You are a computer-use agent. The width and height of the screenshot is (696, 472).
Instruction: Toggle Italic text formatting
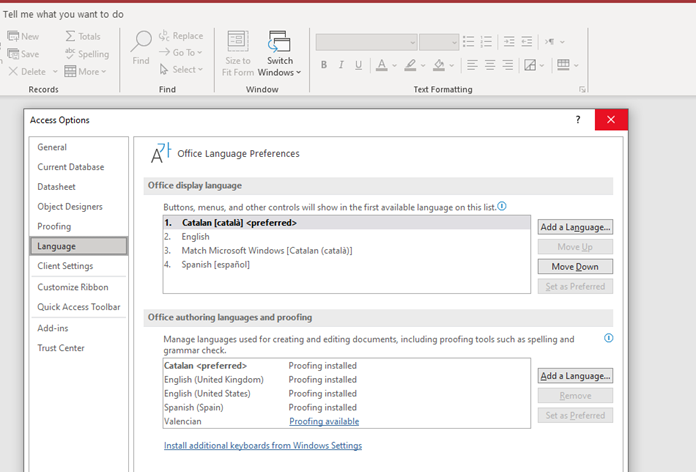pyautogui.click(x=341, y=65)
